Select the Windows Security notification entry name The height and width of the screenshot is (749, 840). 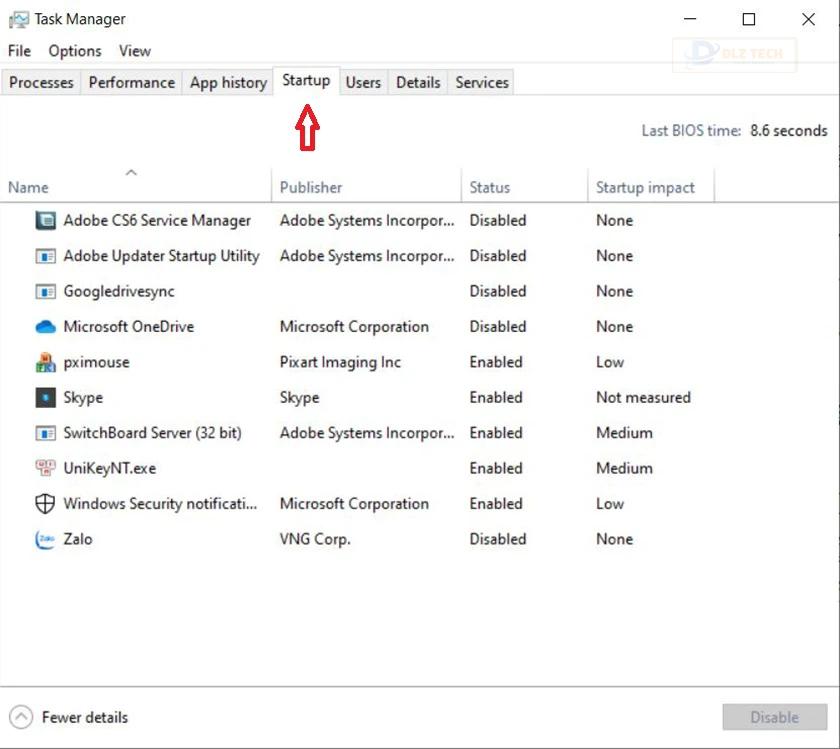click(x=160, y=504)
